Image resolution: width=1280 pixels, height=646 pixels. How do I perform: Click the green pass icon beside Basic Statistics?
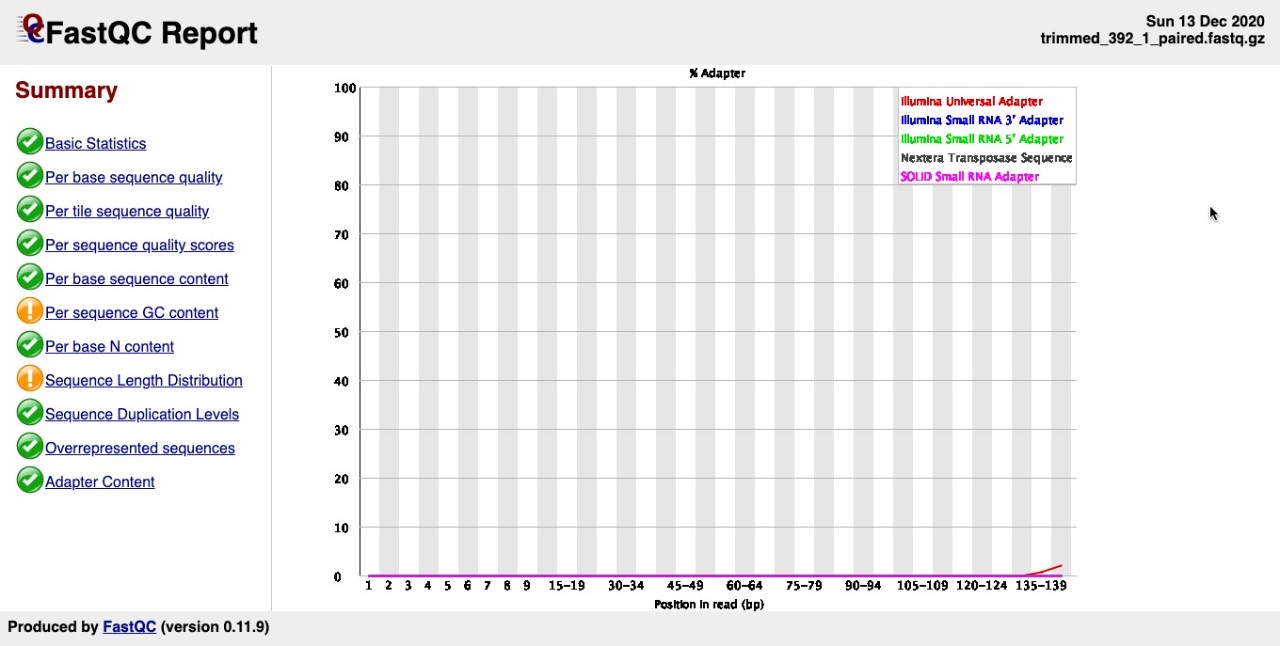pos(29,141)
